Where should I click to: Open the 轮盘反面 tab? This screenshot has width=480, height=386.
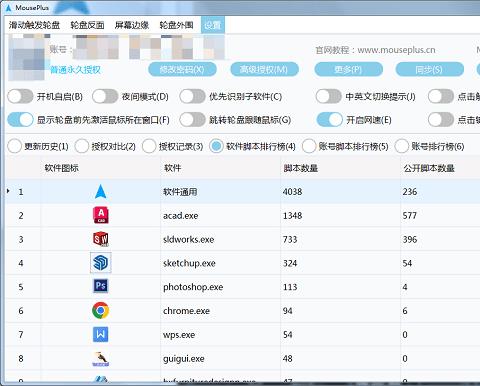pos(87,25)
